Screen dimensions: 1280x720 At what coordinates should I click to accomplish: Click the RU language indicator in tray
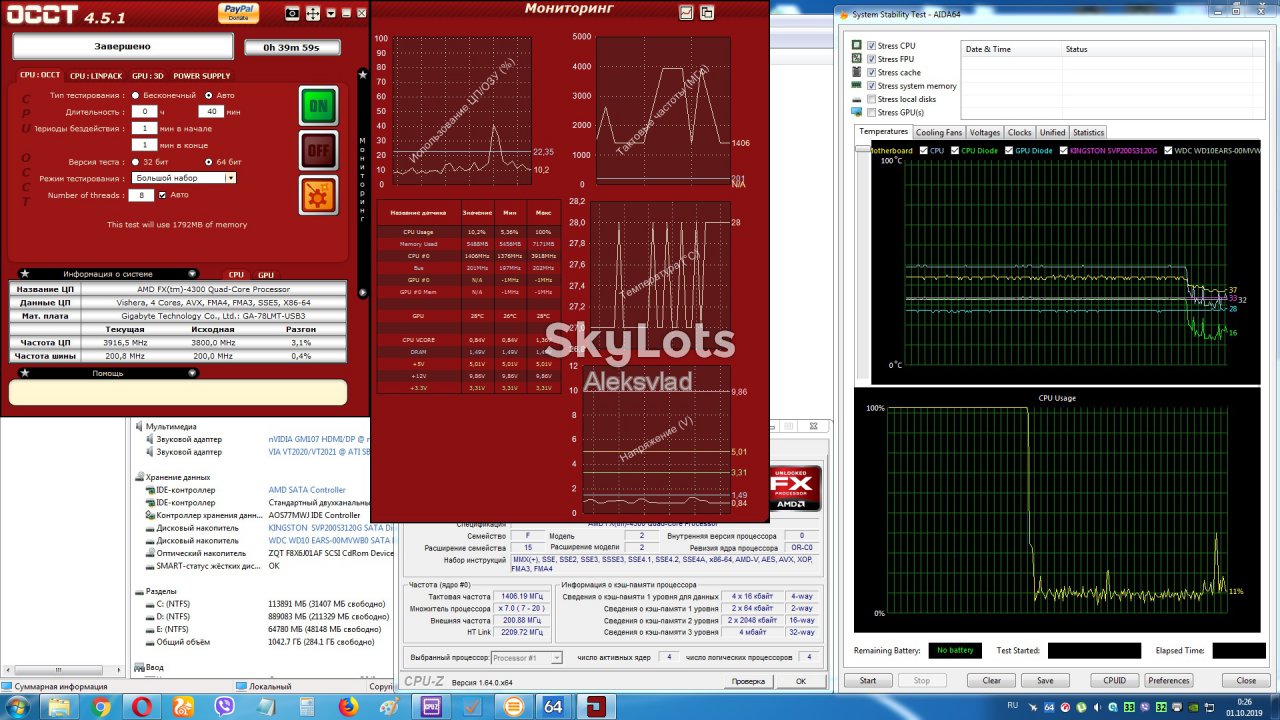click(1013, 705)
